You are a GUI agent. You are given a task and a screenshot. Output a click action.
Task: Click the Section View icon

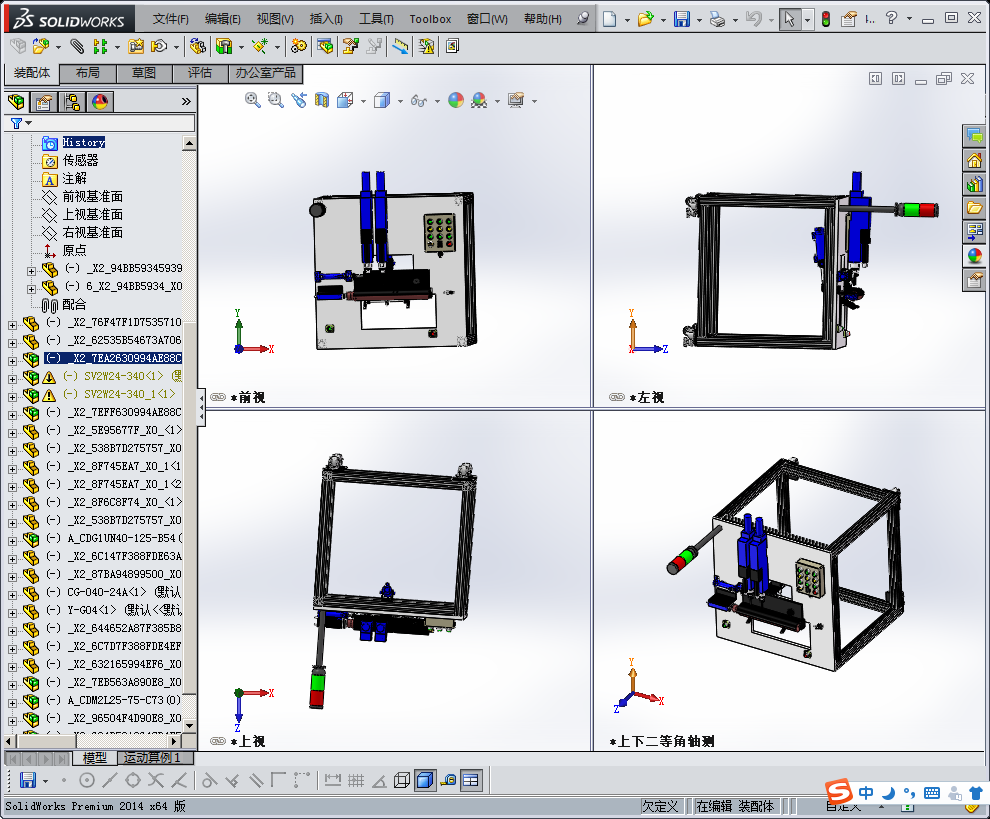(x=322, y=100)
